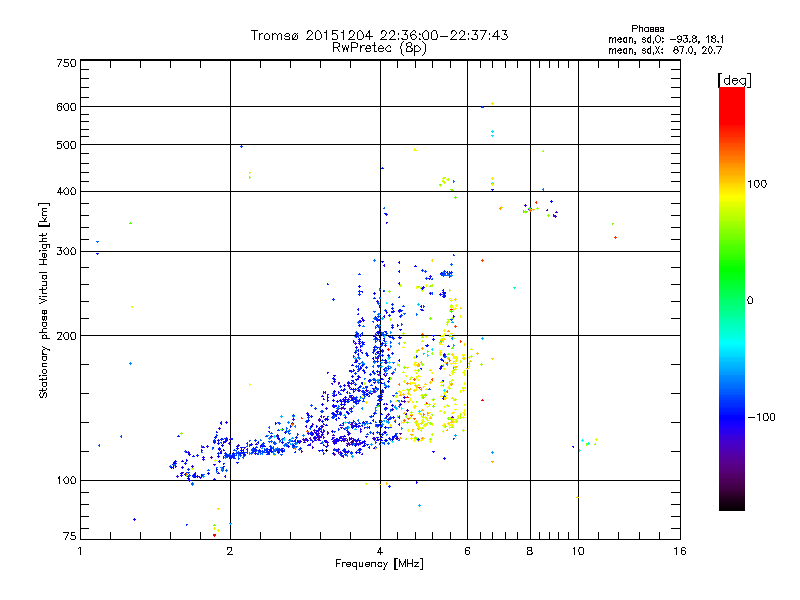Click the y-axis label 'Stationary phase Virtual Height [km]'

click(x=43, y=300)
